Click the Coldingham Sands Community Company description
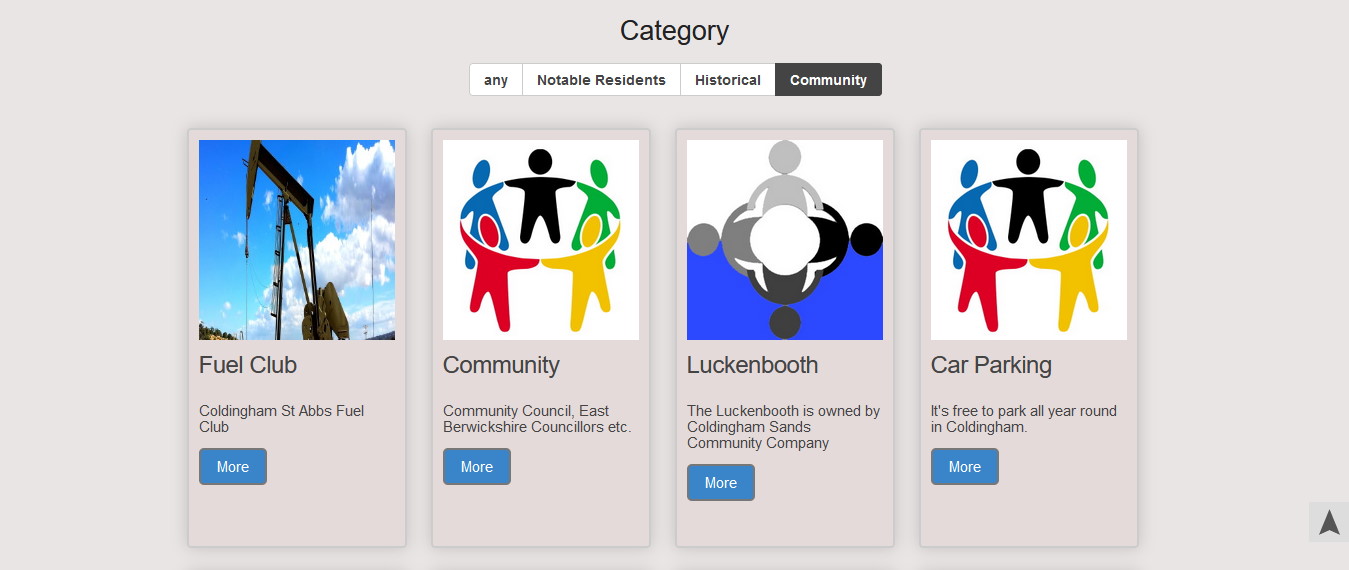Image resolution: width=1349 pixels, height=570 pixels. pyautogui.click(x=783, y=426)
